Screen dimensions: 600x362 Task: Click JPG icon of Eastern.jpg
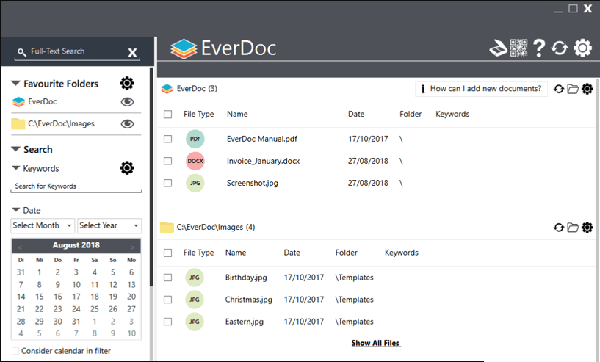click(194, 321)
